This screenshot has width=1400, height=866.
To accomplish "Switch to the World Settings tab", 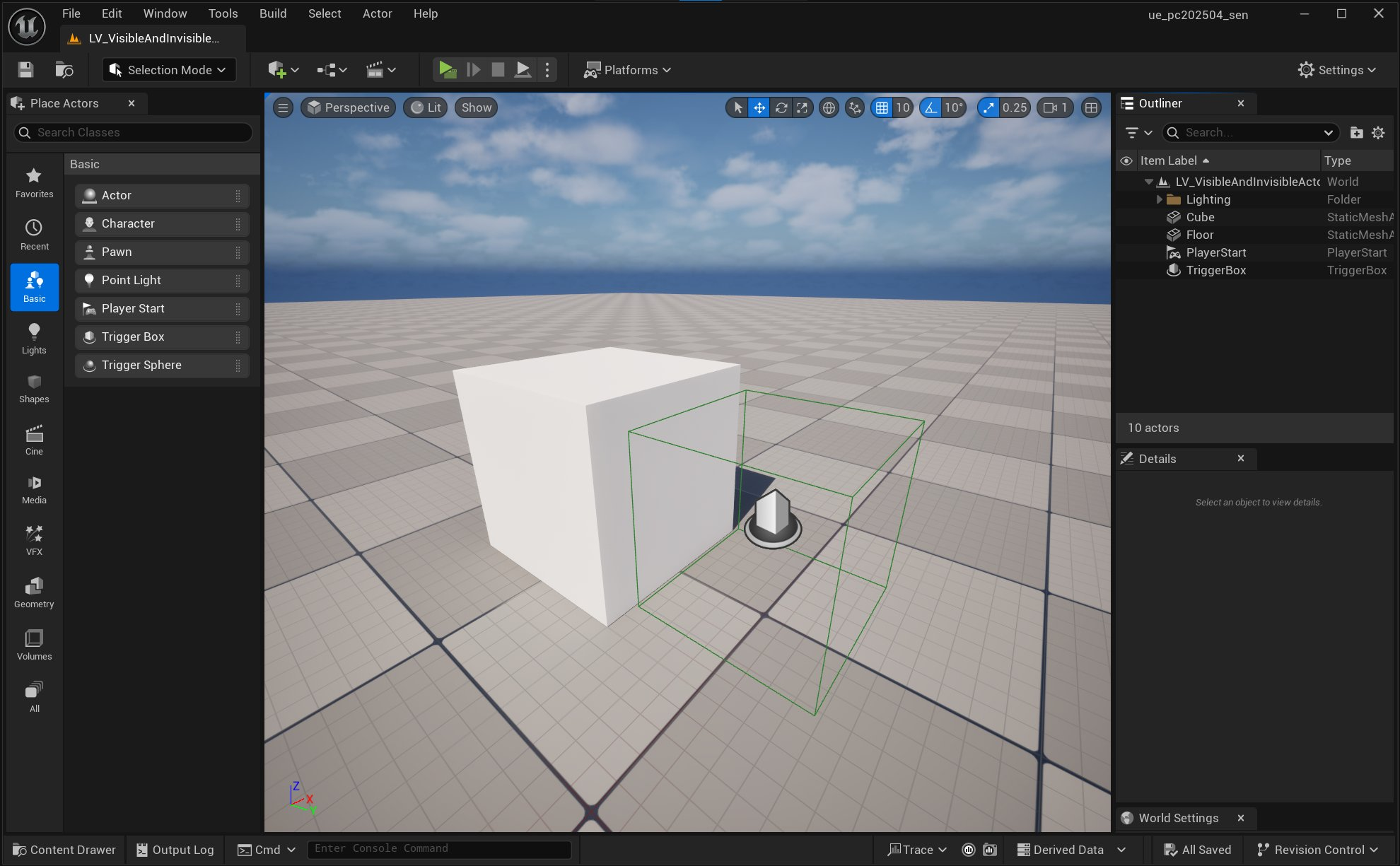I will tap(1178, 818).
